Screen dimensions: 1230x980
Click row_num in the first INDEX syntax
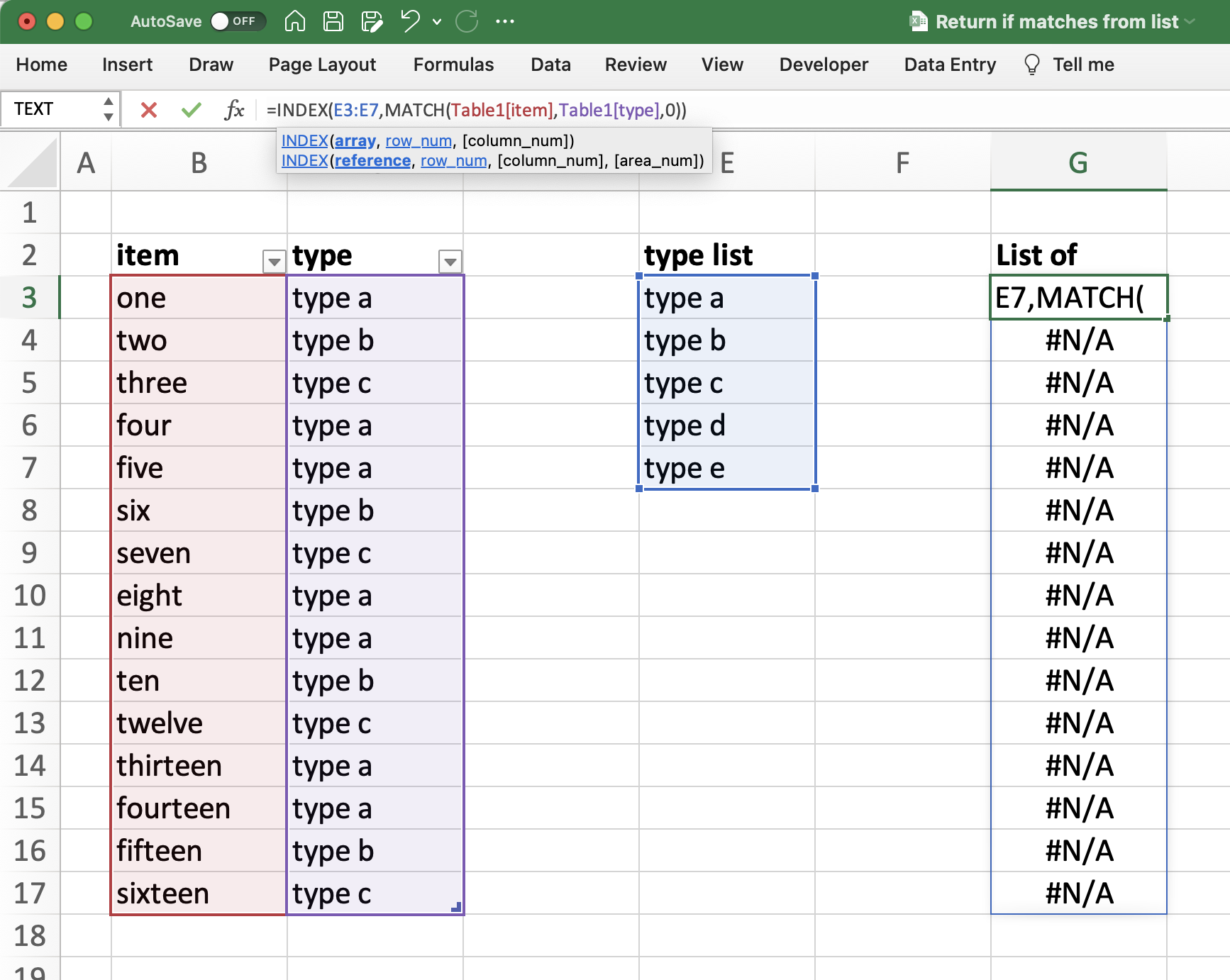point(419,140)
